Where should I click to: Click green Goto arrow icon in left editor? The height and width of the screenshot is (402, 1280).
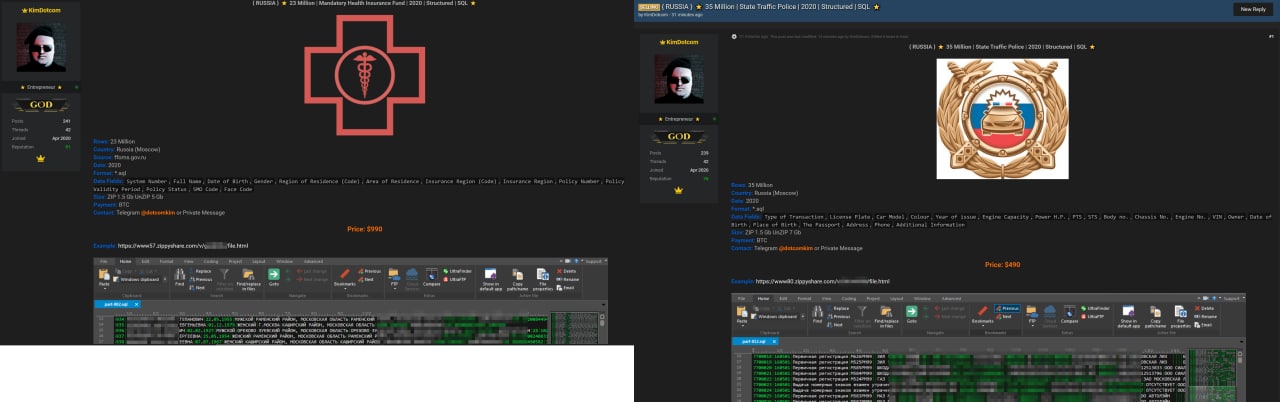273,276
